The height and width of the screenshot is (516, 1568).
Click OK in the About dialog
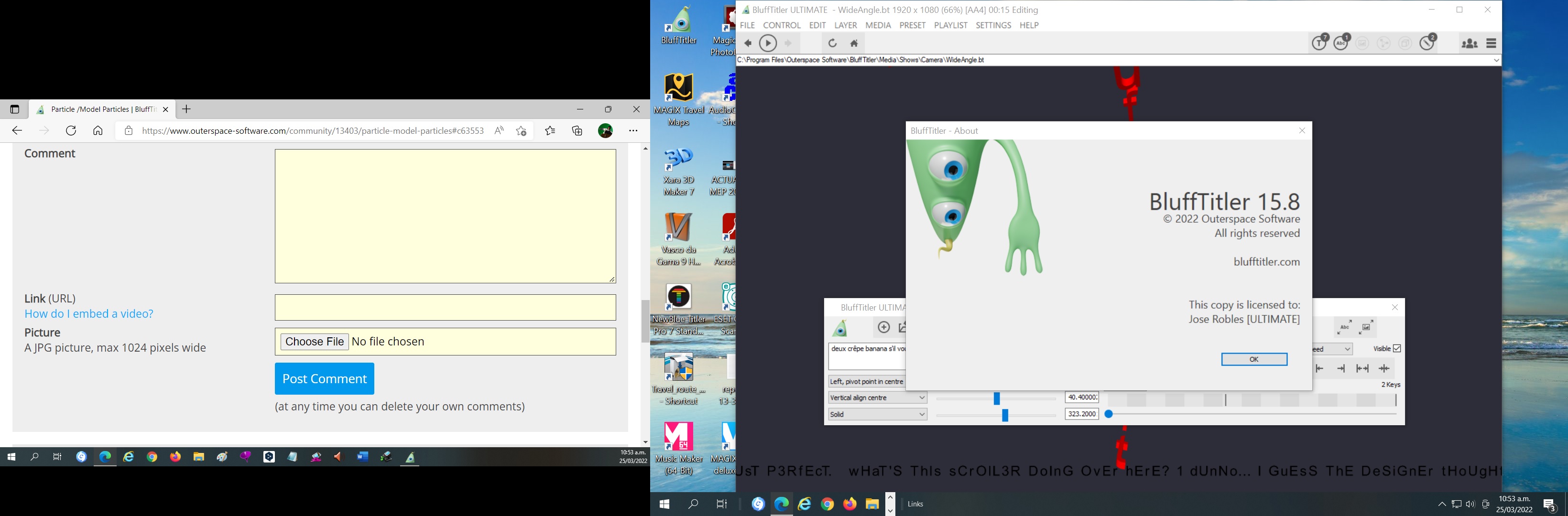click(x=1254, y=360)
